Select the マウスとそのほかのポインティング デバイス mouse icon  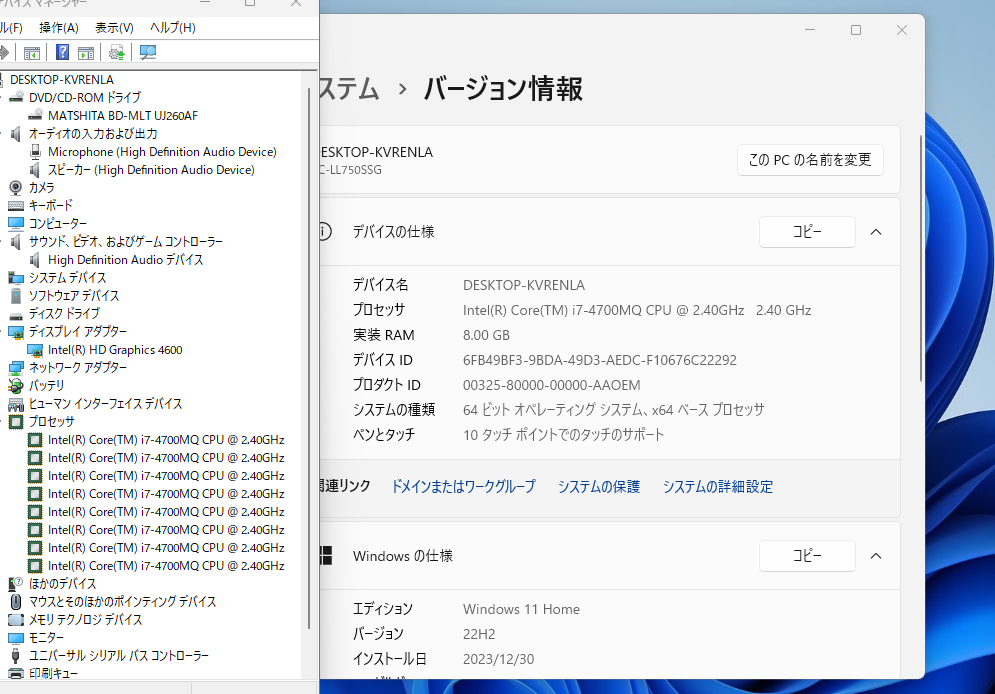[x=16, y=601]
